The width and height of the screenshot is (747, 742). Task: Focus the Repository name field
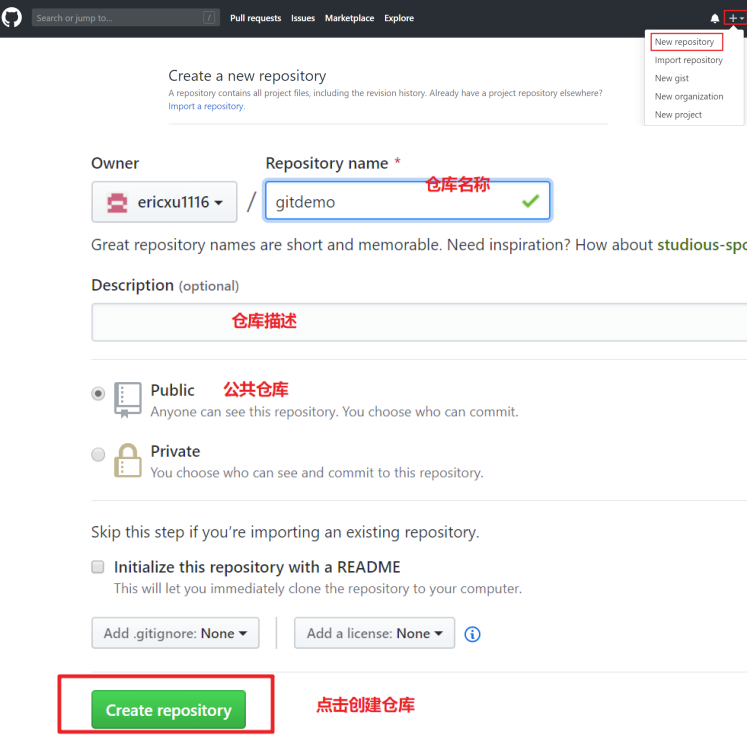coord(407,201)
